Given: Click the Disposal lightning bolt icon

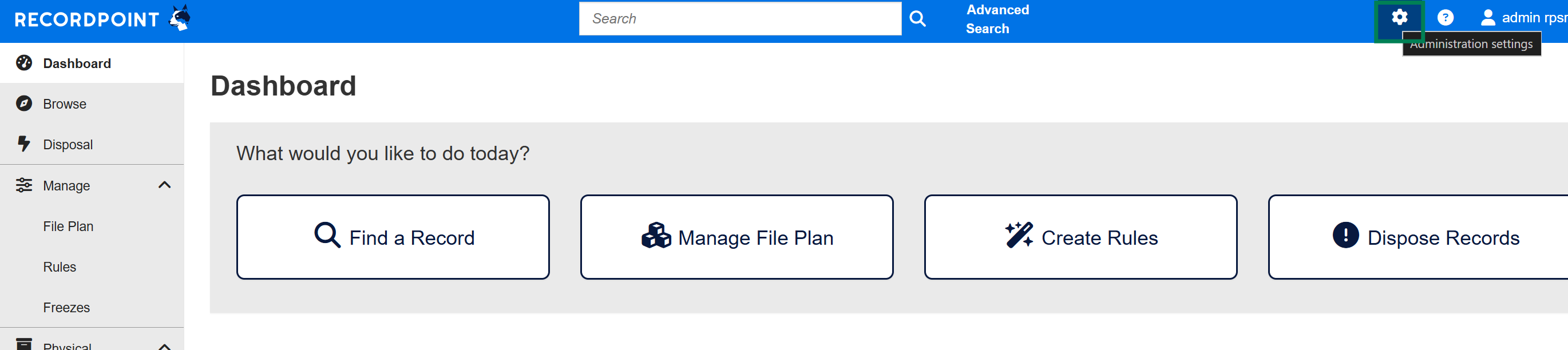Looking at the screenshot, I should 23,144.
